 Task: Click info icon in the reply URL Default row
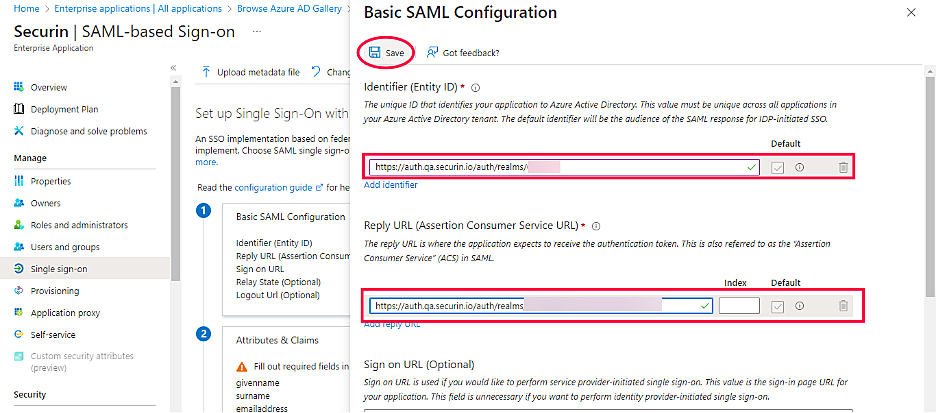pos(800,306)
